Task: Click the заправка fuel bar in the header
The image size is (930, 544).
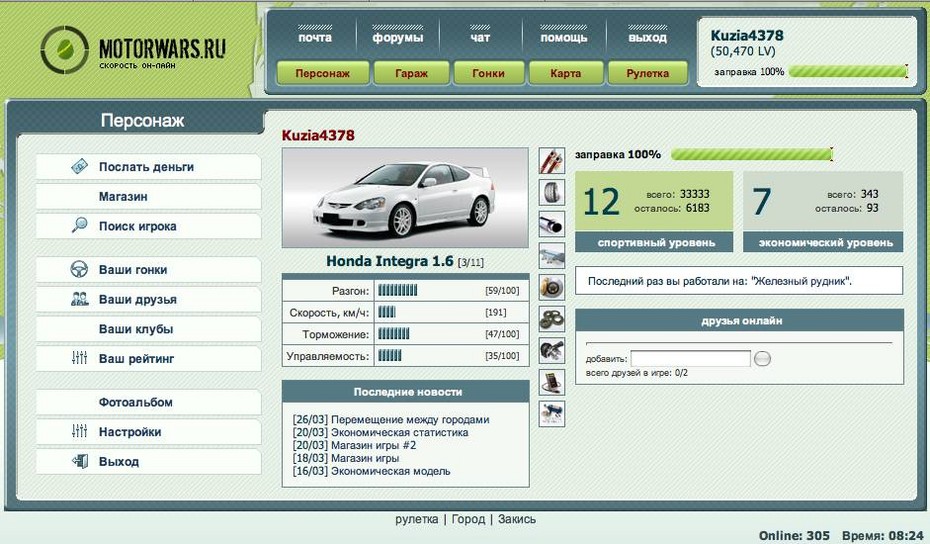Action: coord(849,72)
